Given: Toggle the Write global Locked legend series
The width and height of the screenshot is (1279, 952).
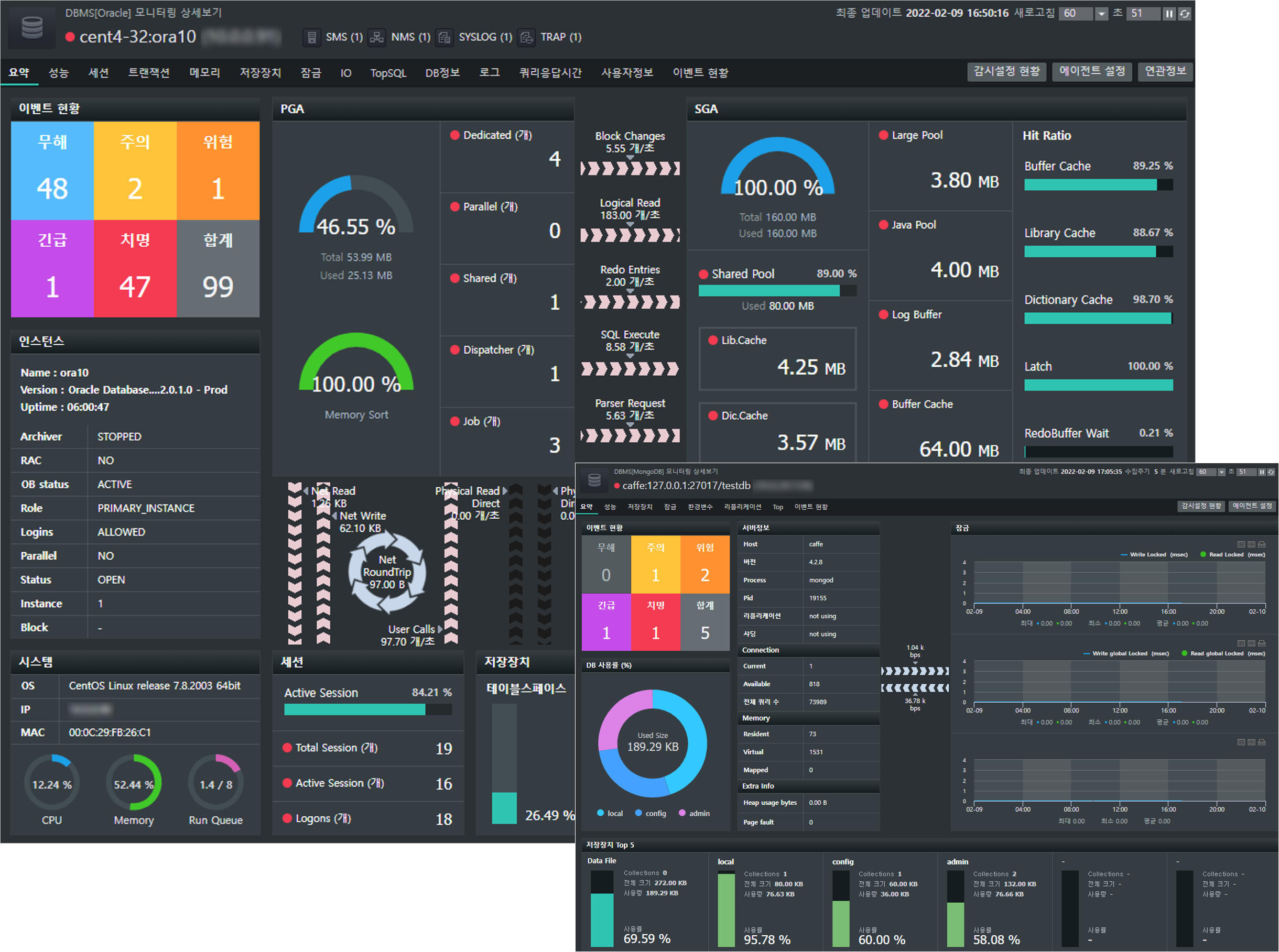Looking at the screenshot, I should (x=1126, y=654).
